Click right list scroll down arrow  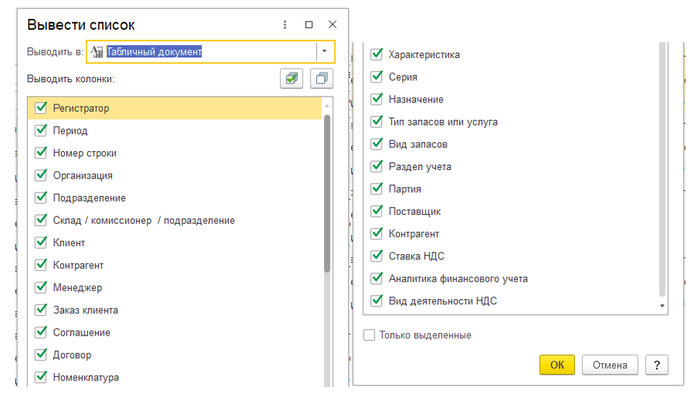tap(662, 306)
